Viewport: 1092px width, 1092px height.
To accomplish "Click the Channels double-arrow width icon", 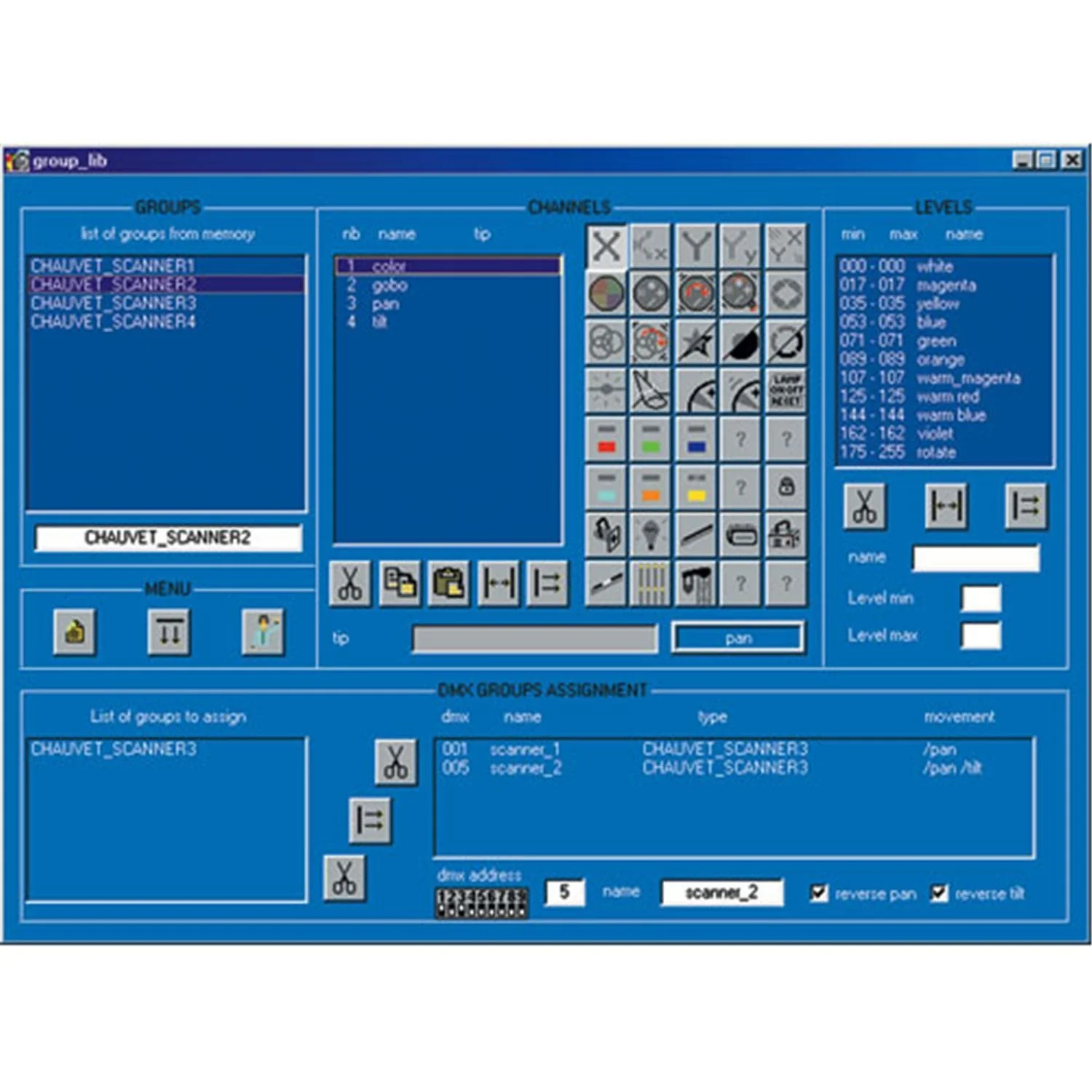I will [498, 583].
